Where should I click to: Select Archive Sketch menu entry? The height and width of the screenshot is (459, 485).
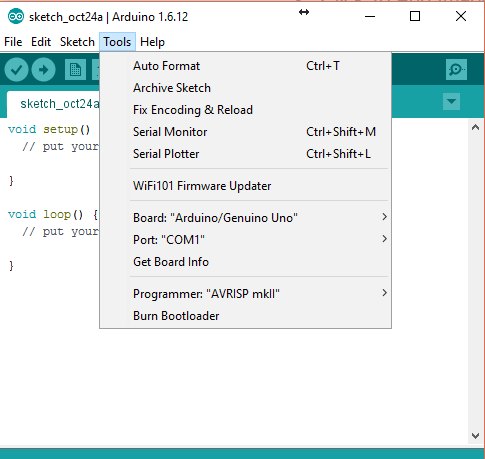pos(245,88)
